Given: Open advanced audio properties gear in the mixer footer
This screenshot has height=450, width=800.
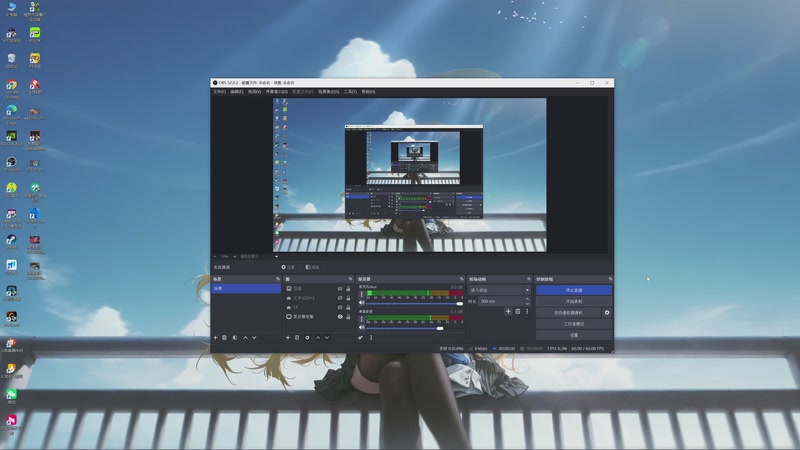Looking at the screenshot, I should click(x=360, y=337).
